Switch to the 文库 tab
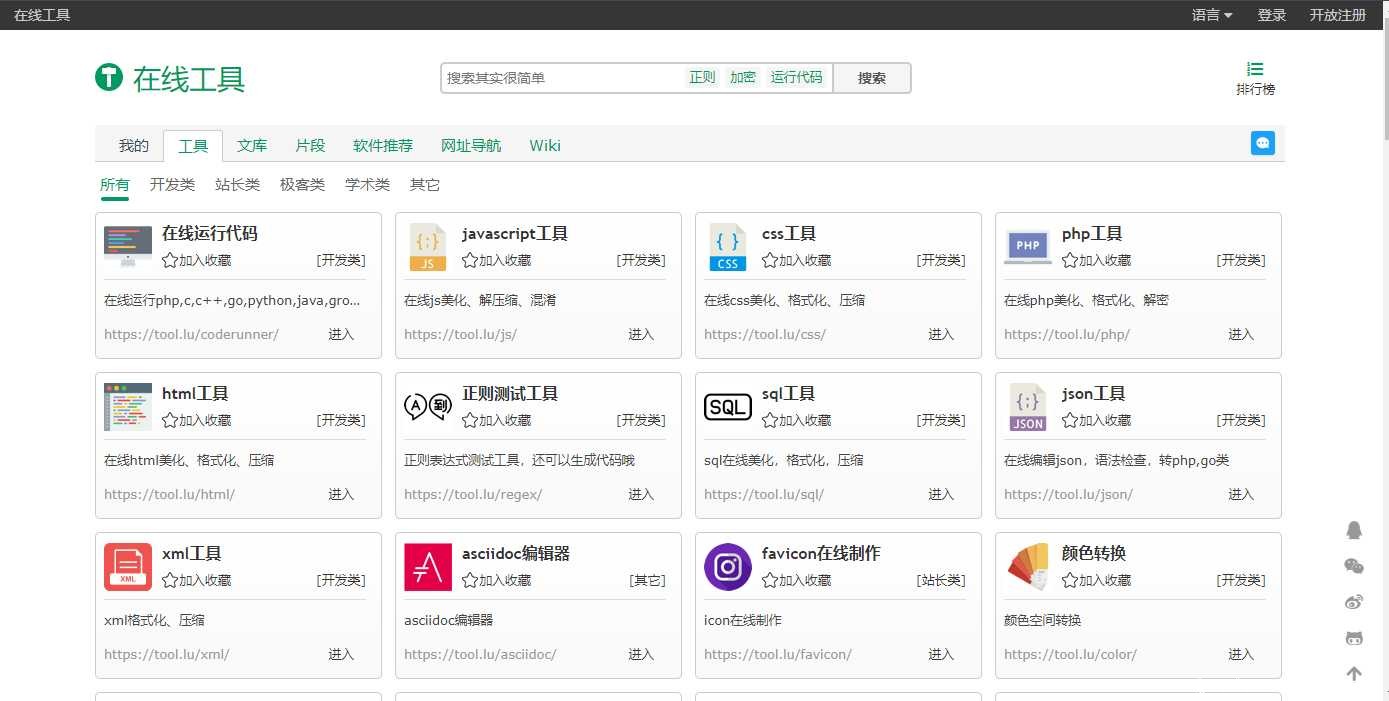Image resolution: width=1389 pixels, height=701 pixels. pos(252,146)
